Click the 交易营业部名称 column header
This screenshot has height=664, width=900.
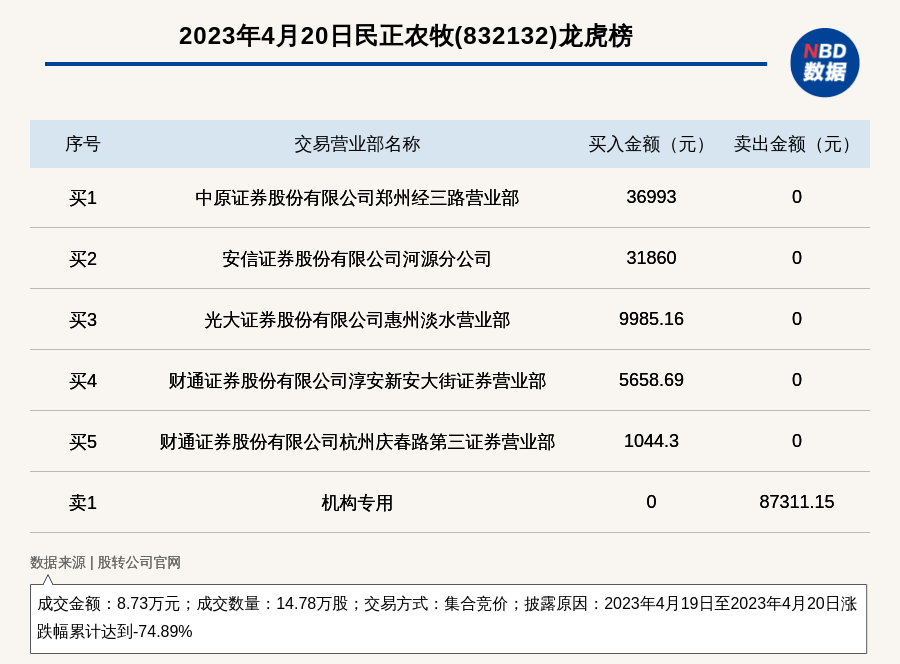pos(357,144)
